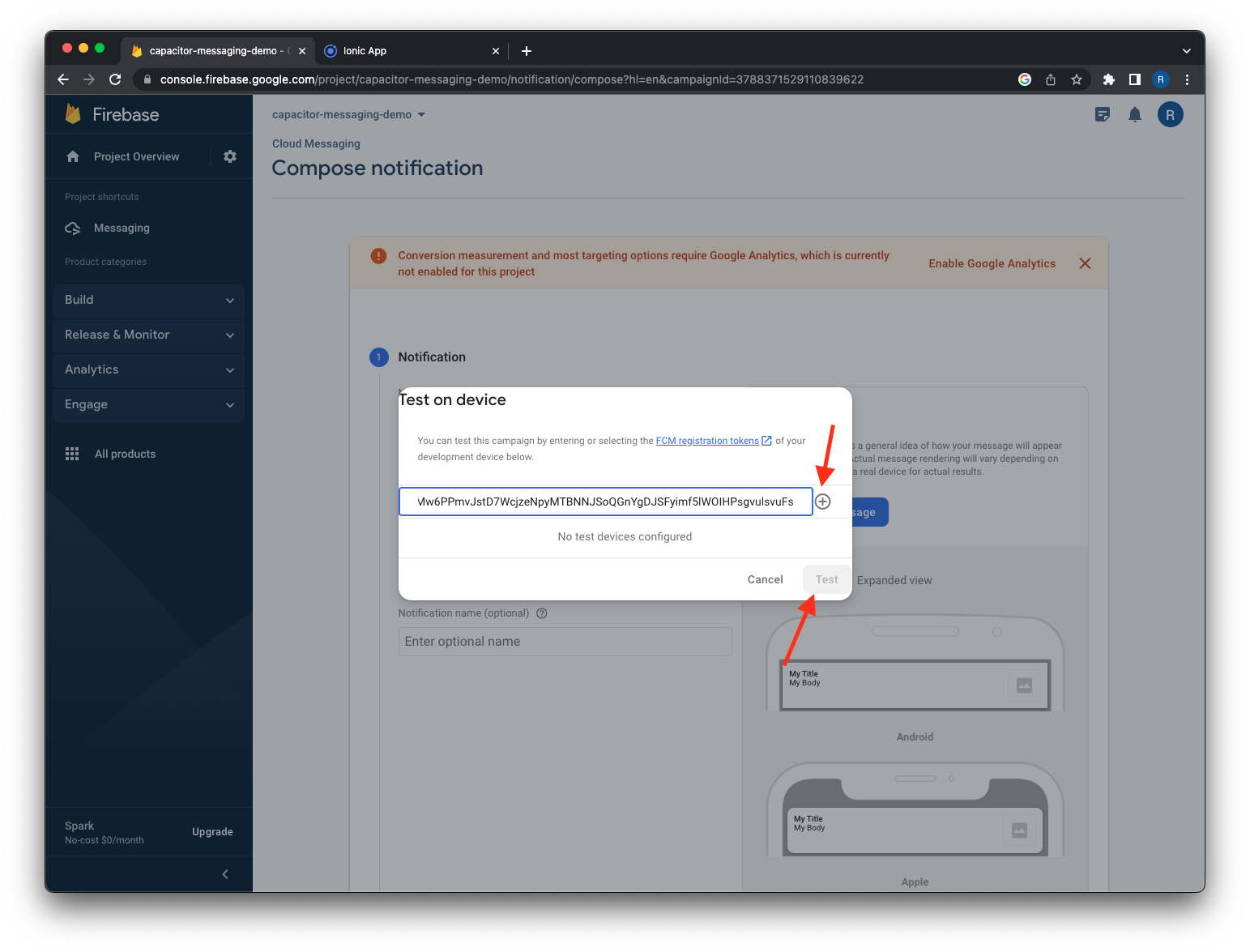The image size is (1250, 952).
Task: Cancel the Test on device dialog
Action: pyautogui.click(x=764, y=579)
